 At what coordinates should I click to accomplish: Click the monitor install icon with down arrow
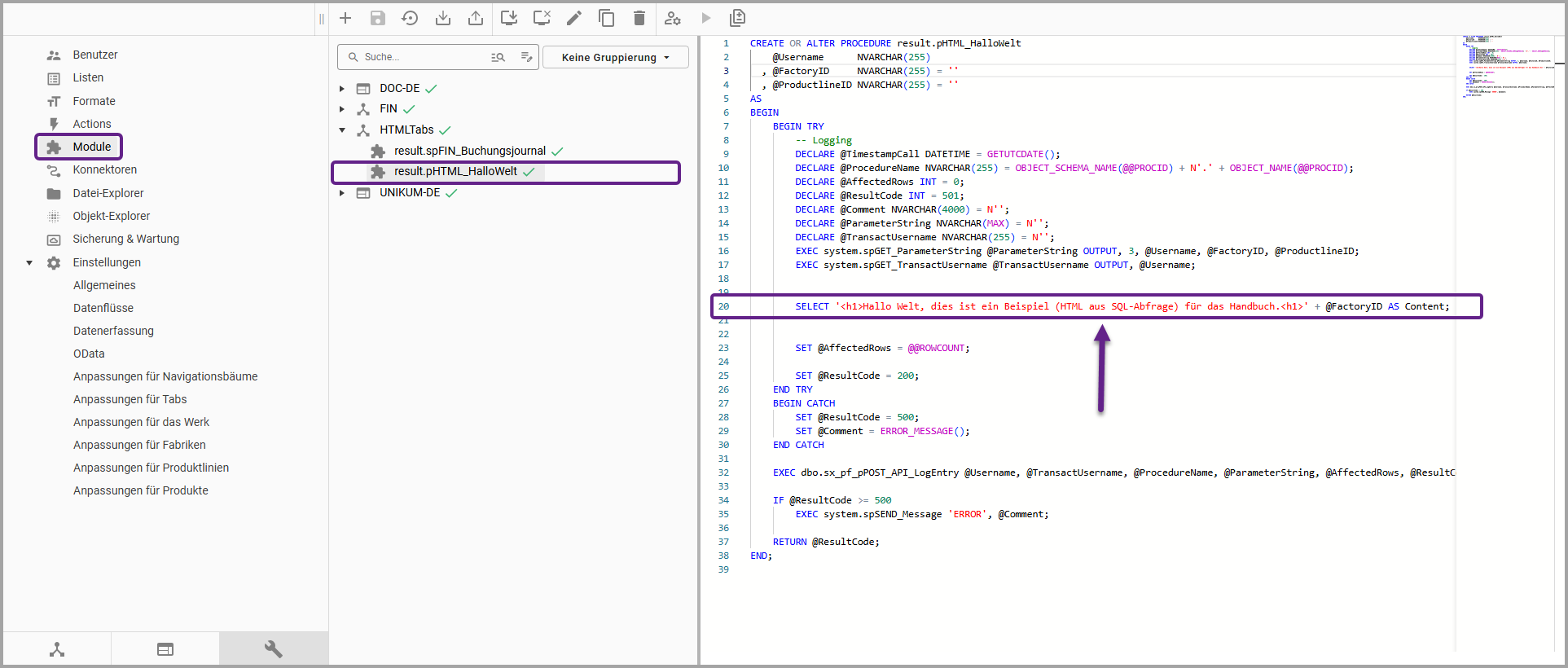509,18
